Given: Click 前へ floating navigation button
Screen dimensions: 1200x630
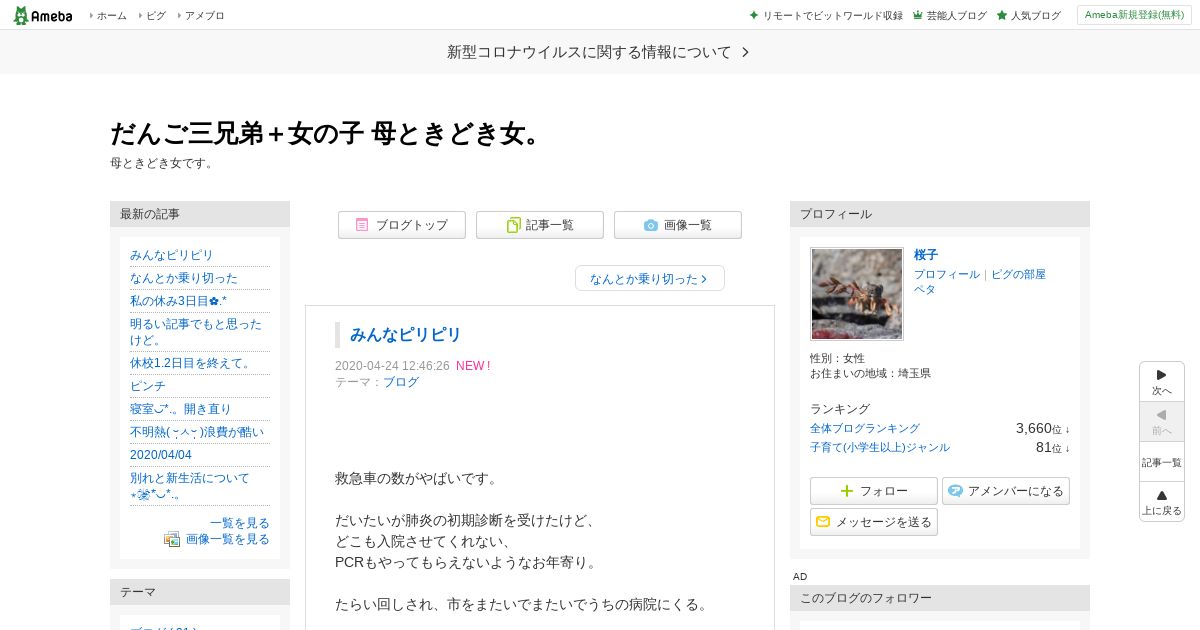Looking at the screenshot, I should (x=1162, y=422).
